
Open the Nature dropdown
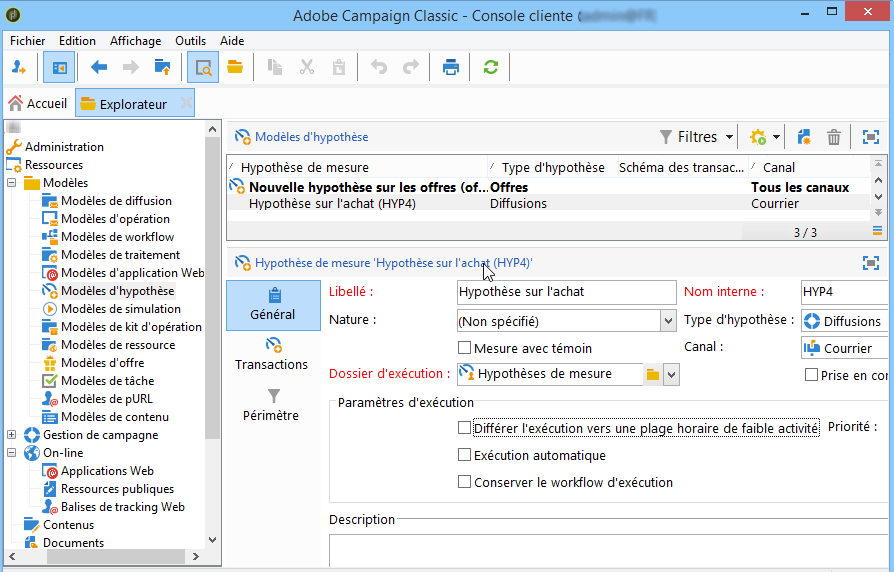[x=668, y=321]
